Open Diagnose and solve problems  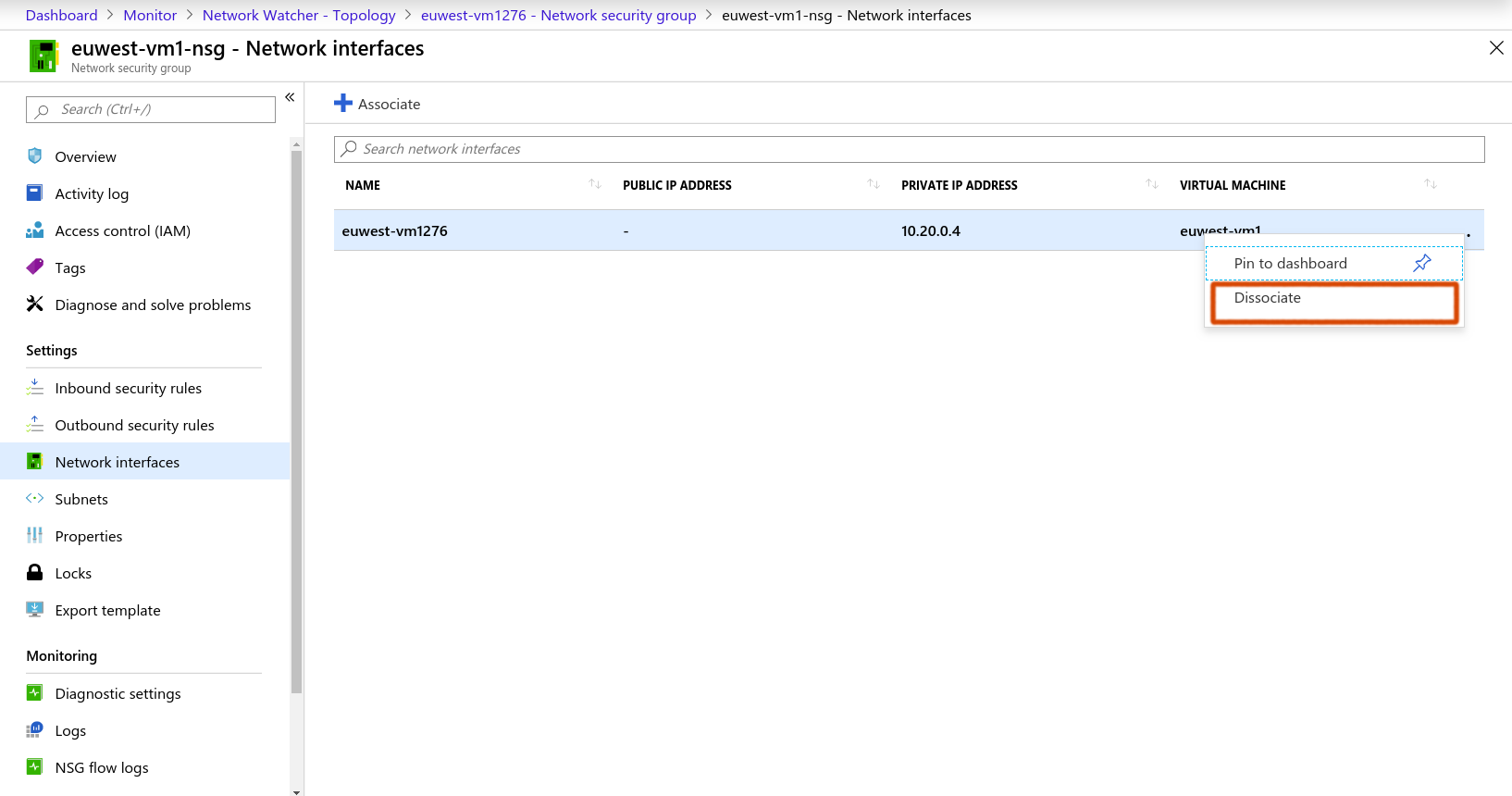click(x=153, y=305)
